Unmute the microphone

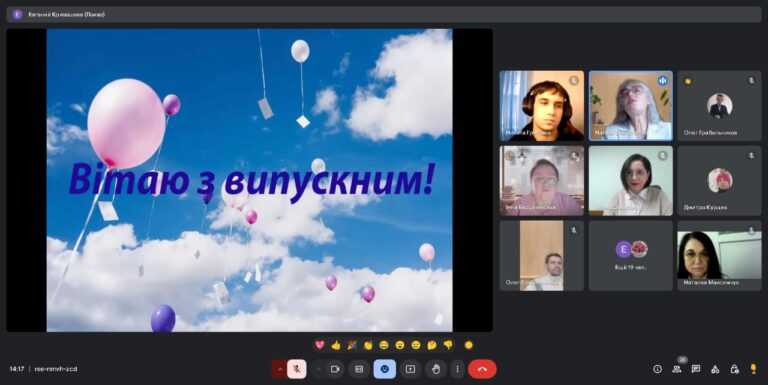tap(296, 369)
